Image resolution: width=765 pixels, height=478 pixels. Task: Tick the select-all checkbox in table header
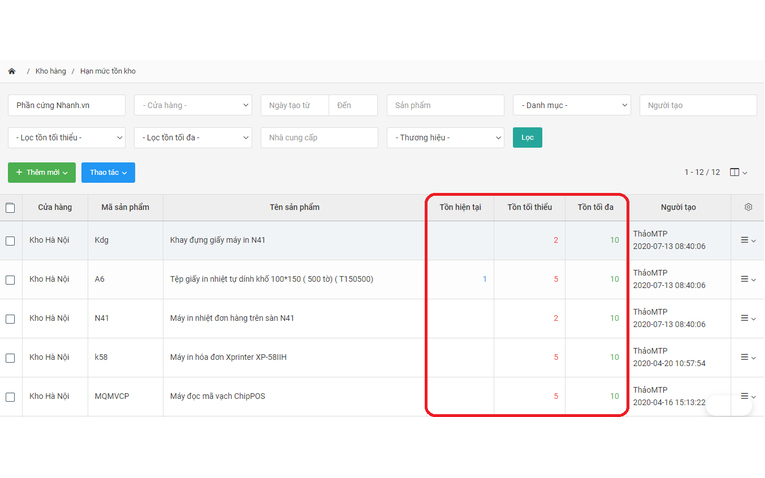10,208
